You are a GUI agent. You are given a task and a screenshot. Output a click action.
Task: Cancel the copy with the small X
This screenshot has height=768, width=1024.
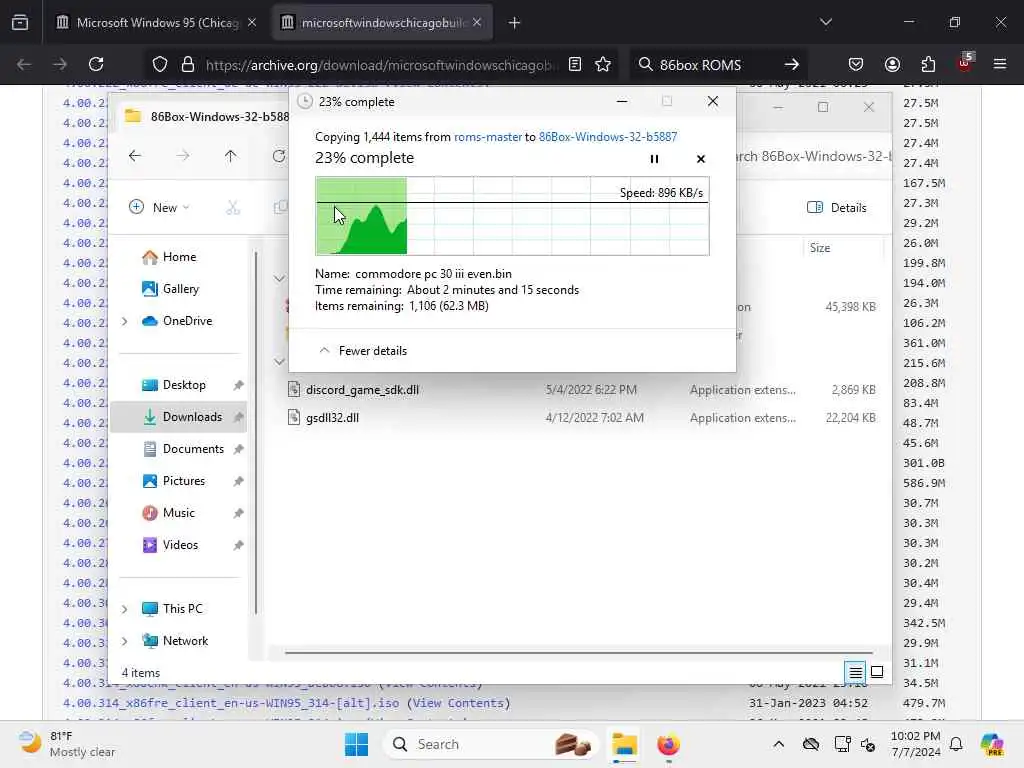click(701, 159)
